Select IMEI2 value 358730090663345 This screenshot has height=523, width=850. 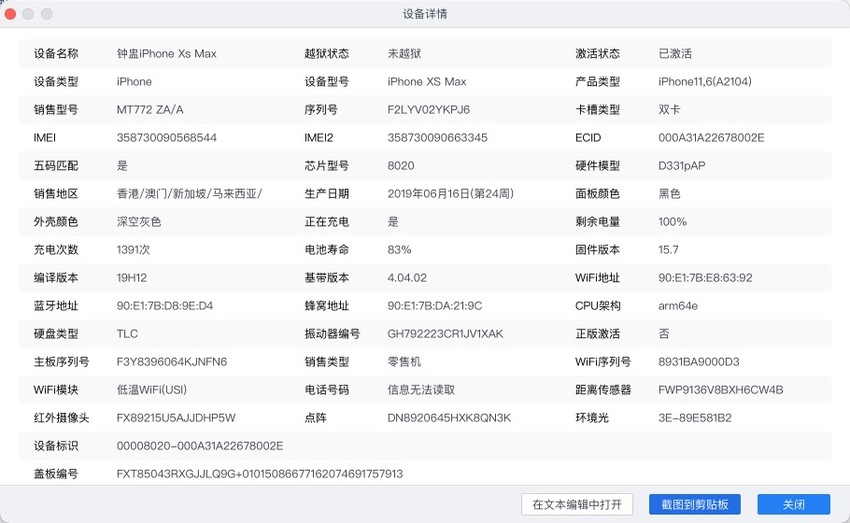click(437, 138)
